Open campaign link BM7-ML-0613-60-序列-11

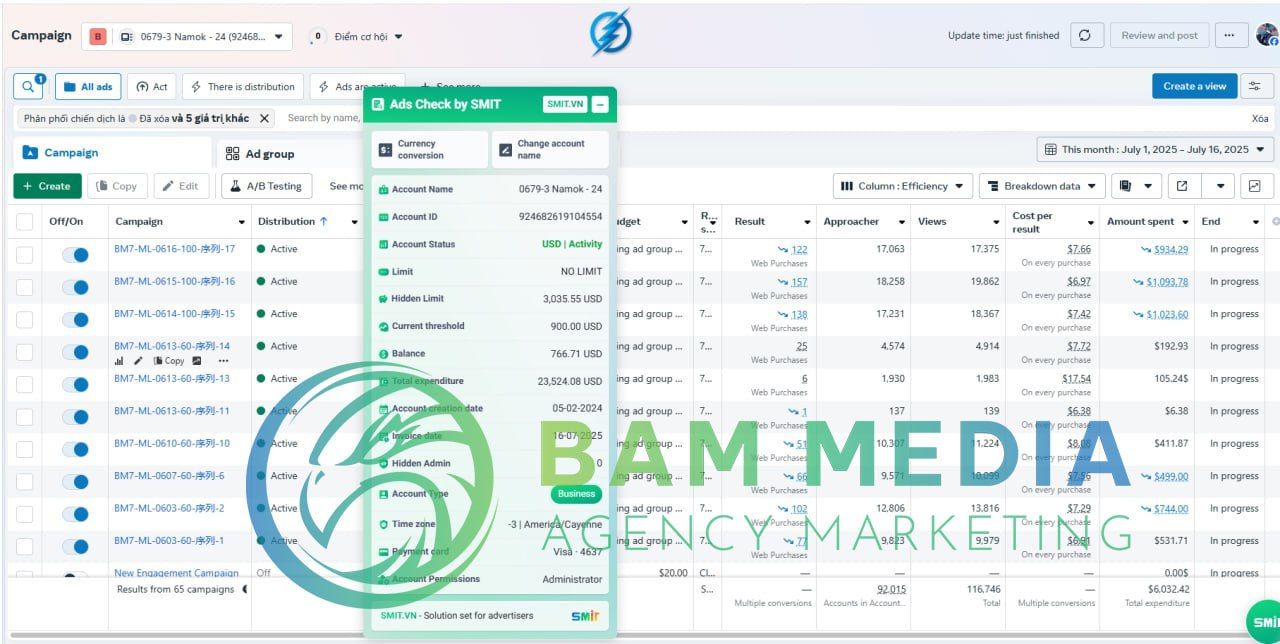click(172, 411)
